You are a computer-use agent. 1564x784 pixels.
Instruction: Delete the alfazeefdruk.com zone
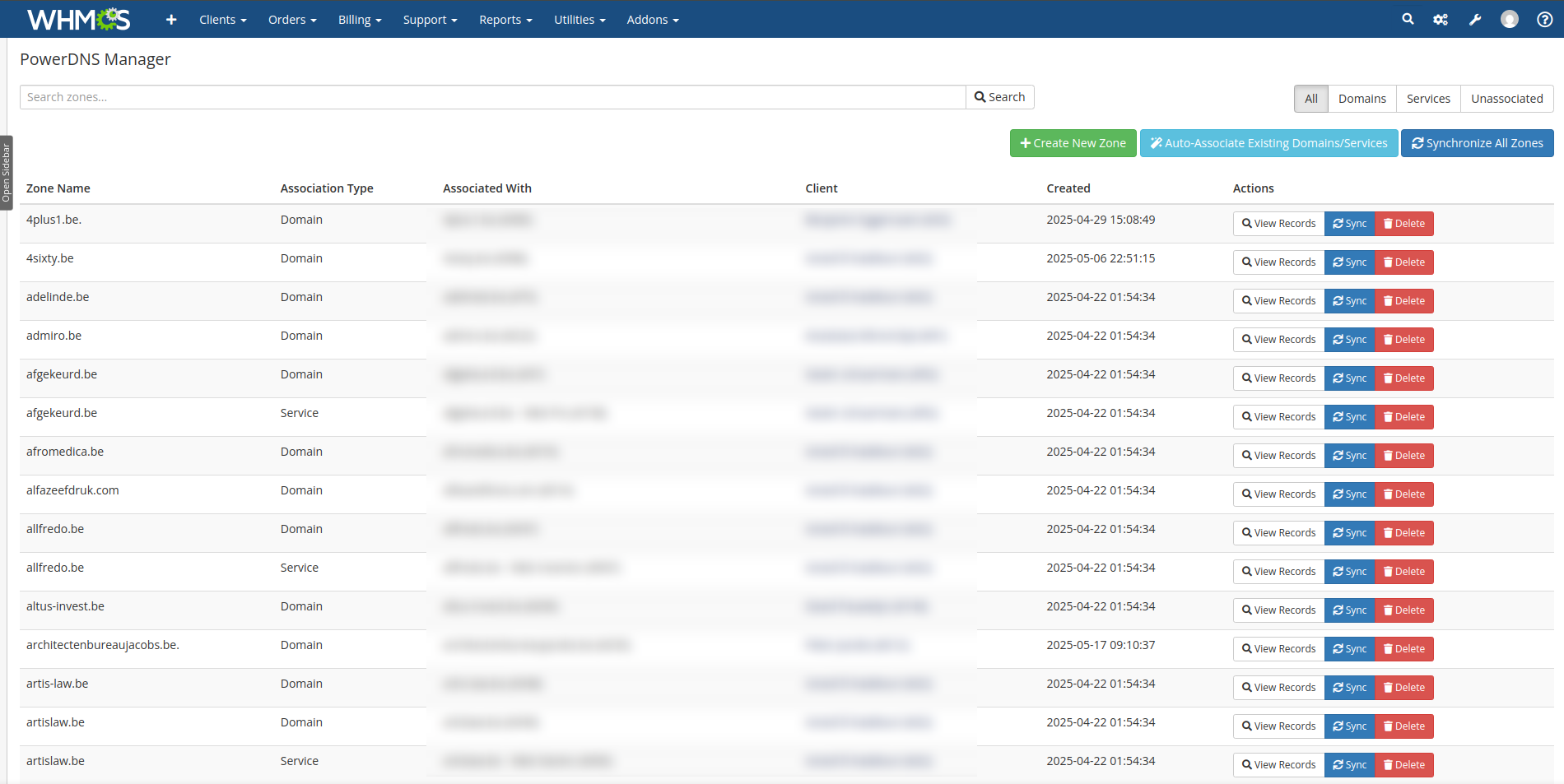point(1403,494)
